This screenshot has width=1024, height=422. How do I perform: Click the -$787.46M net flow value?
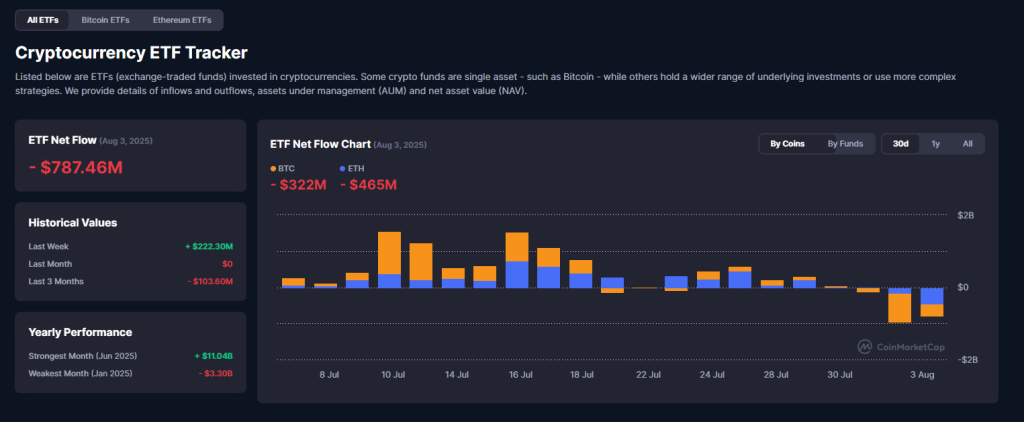[76, 167]
